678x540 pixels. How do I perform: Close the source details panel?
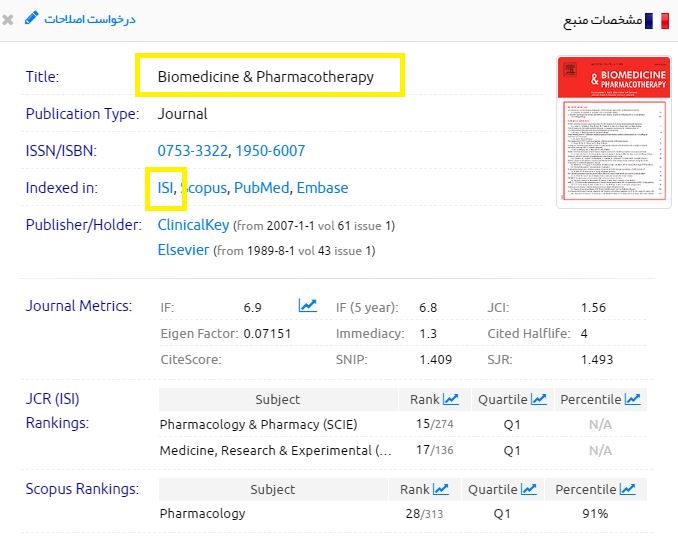point(8,19)
